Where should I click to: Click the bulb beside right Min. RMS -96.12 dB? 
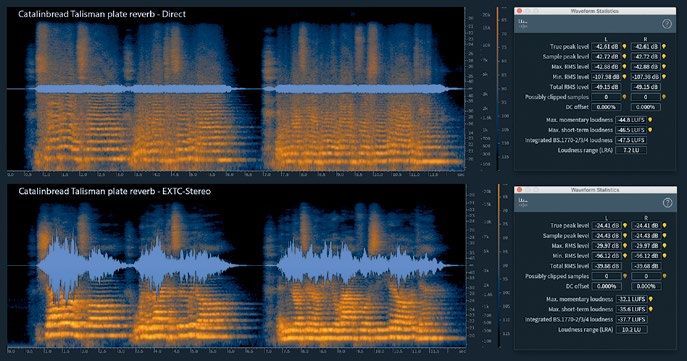(665, 256)
